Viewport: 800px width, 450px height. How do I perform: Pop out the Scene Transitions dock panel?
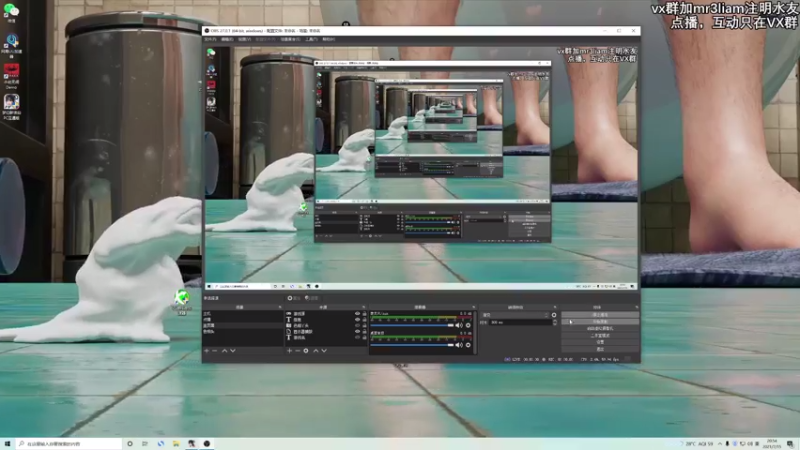555,307
